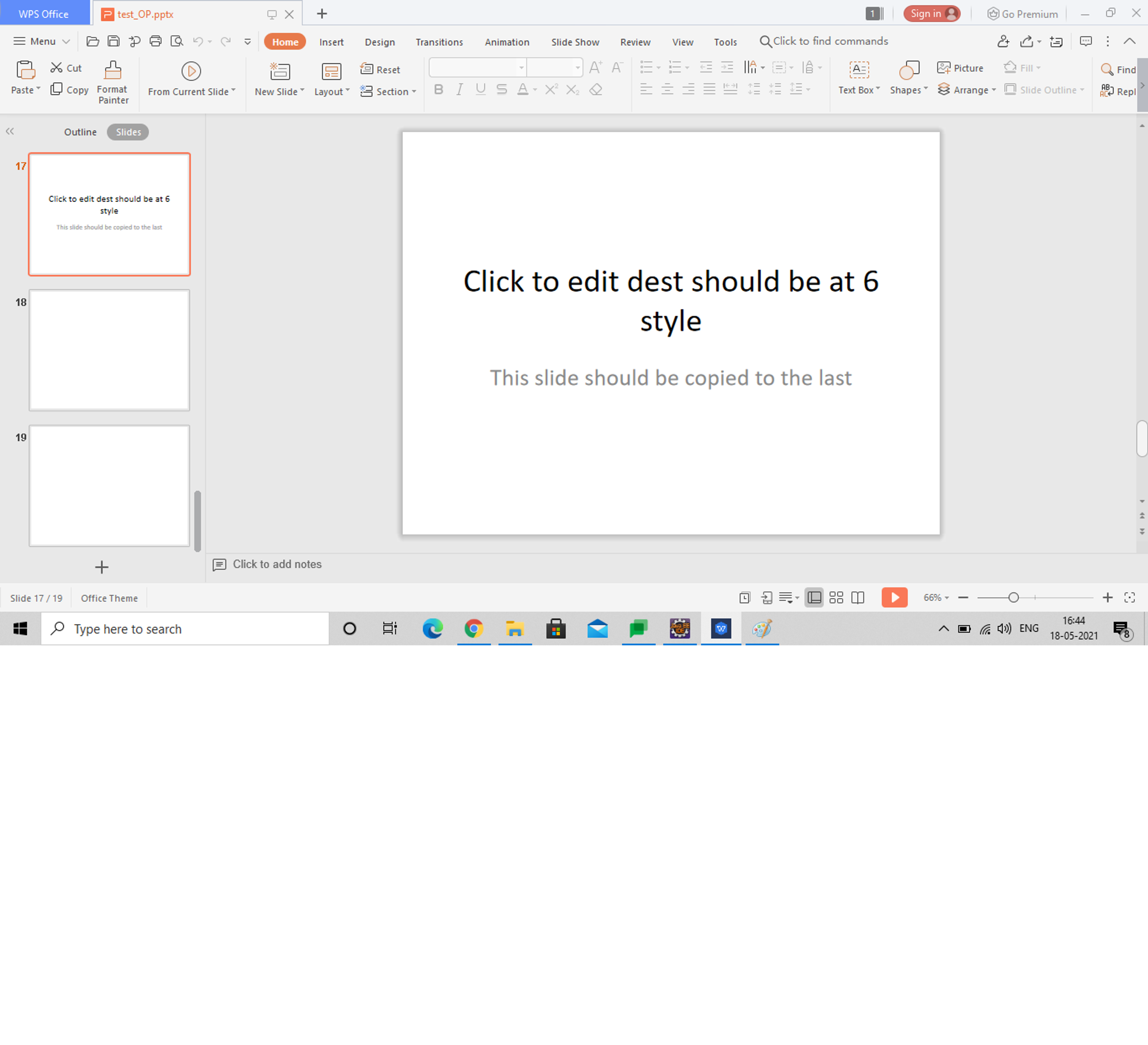The width and height of the screenshot is (1148, 1045).
Task: Toggle Subscript formatting
Action: pos(572,89)
